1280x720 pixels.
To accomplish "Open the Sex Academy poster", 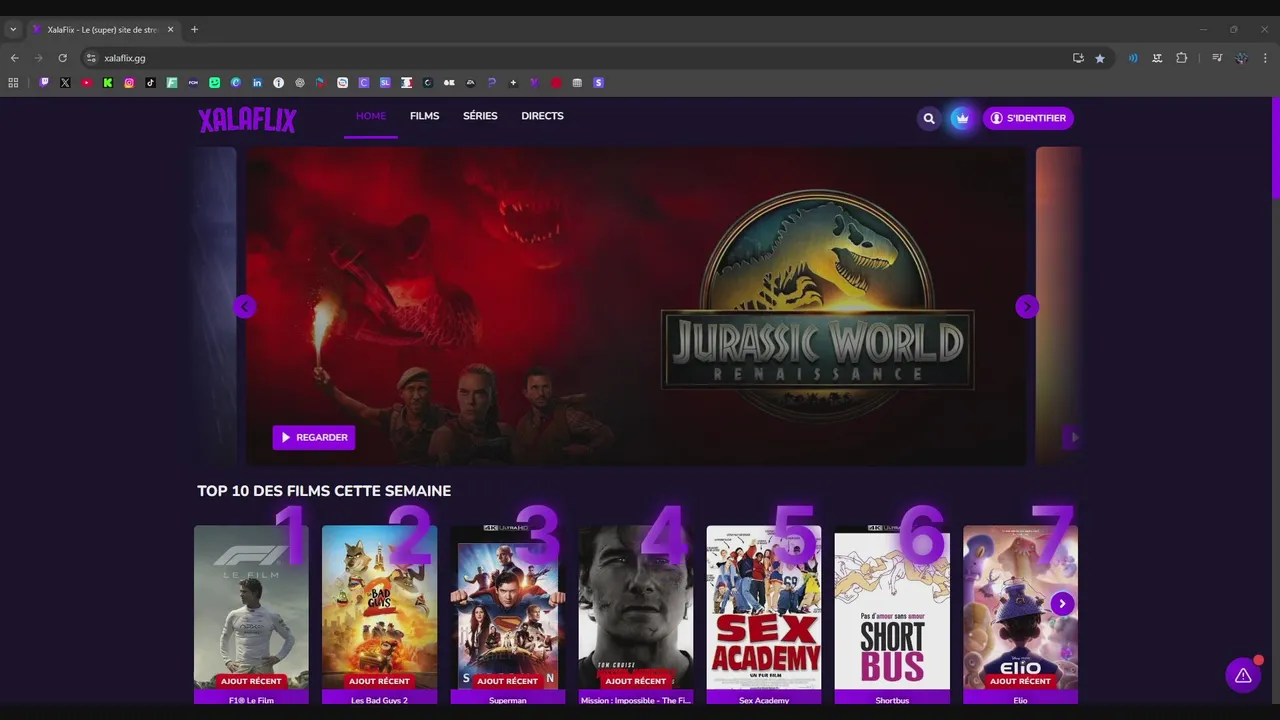I will [764, 608].
